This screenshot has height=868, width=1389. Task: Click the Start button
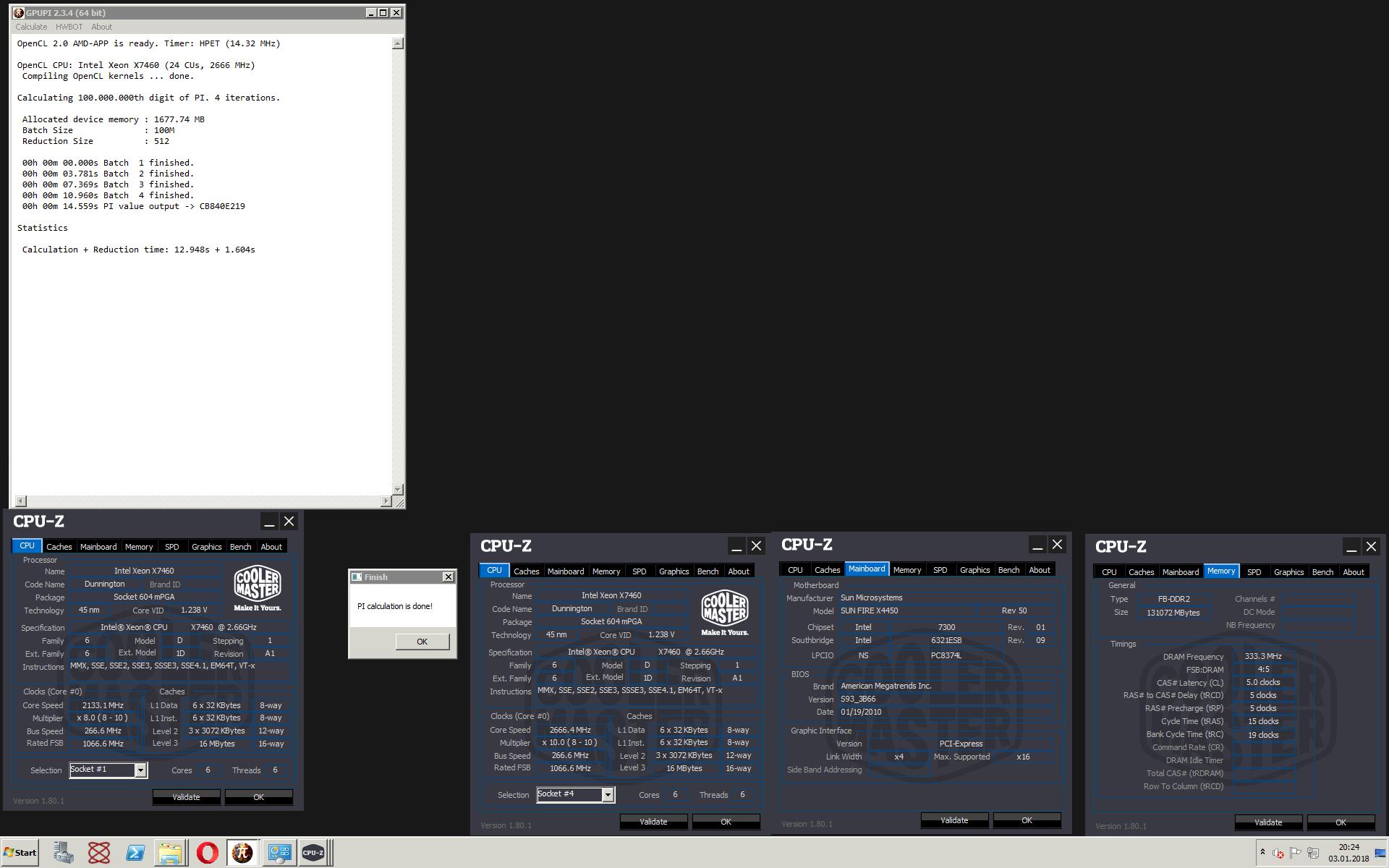point(20,853)
